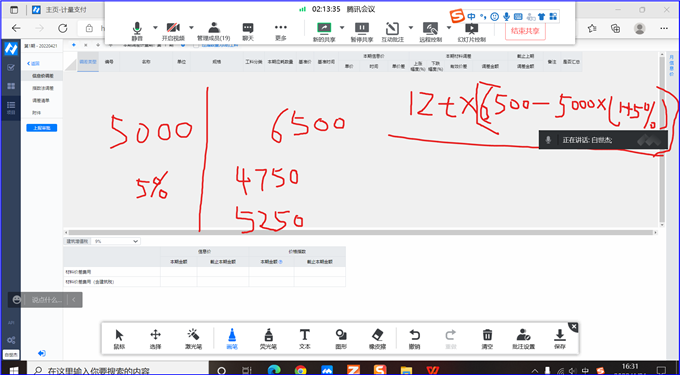Toggle camera with 开启视频 button
Viewport: 680px width, 375px height.
pos(173,32)
